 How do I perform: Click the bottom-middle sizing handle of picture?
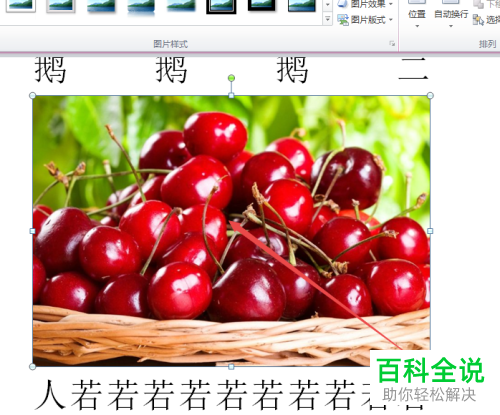pyautogui.click(x=231, y=367)
